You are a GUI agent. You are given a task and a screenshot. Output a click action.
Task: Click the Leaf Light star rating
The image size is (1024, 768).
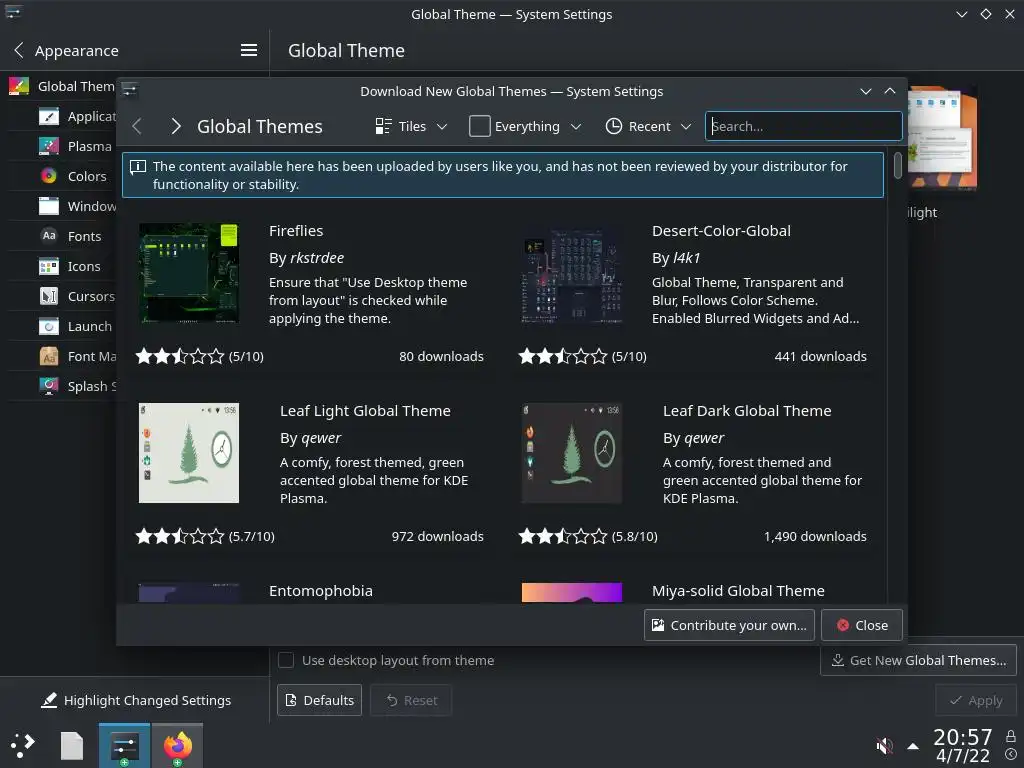point(180,536)
